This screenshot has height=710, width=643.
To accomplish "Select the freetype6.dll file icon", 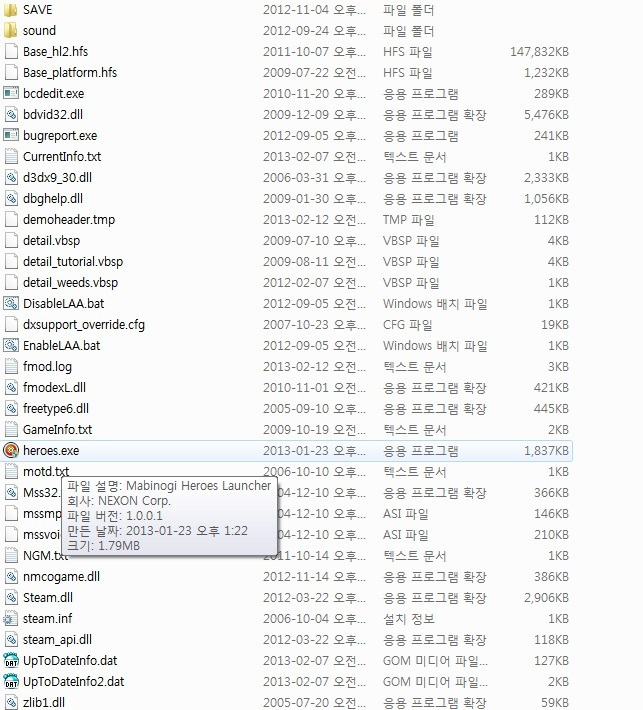I will coord(11,408).
